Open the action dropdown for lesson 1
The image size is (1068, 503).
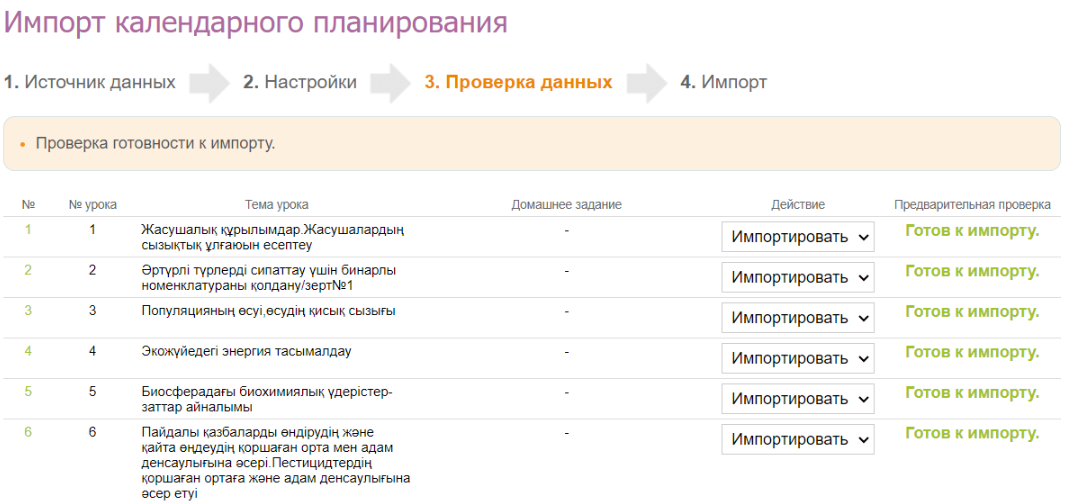797,237
